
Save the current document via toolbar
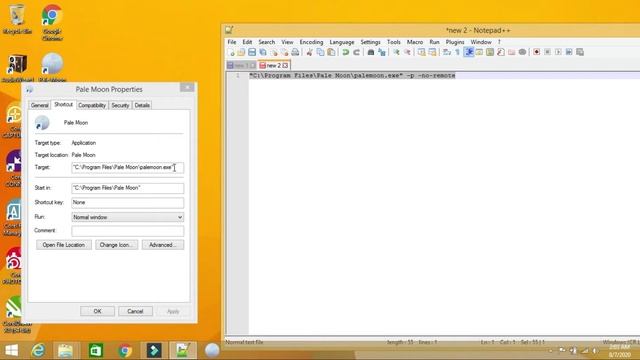click(x=252, y=52)
